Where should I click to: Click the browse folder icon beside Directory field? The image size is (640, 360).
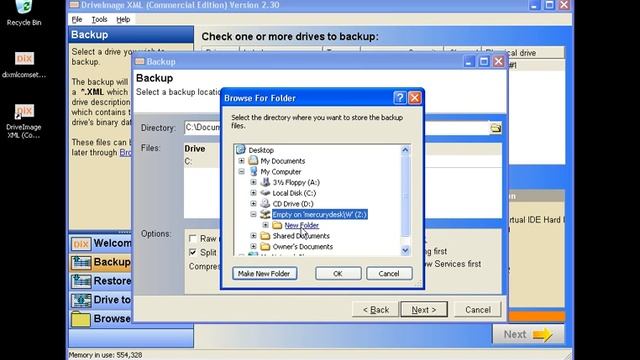(x=496, y=128)
